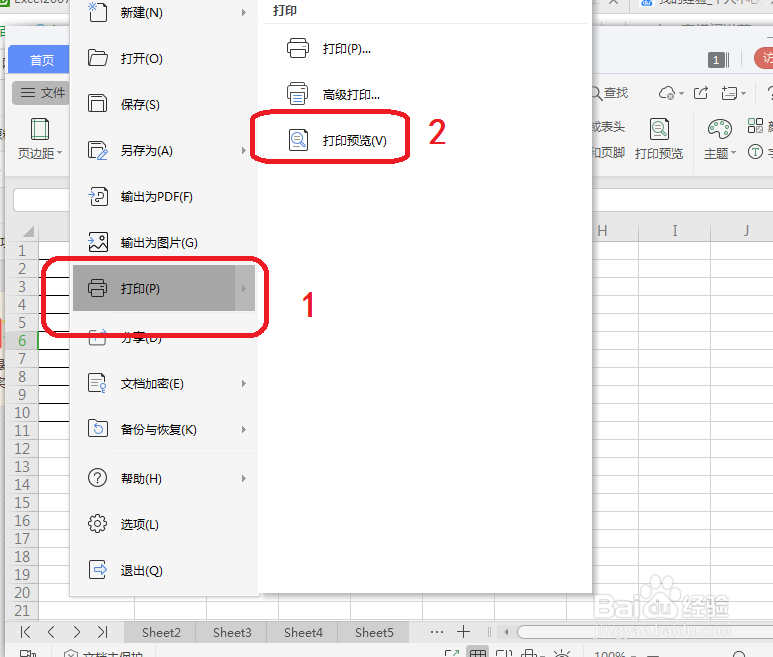Image resolution: width=773 pixels, height=657 pixels.
Task: Click the PDF export icon
Action: [x=98, y=196]
